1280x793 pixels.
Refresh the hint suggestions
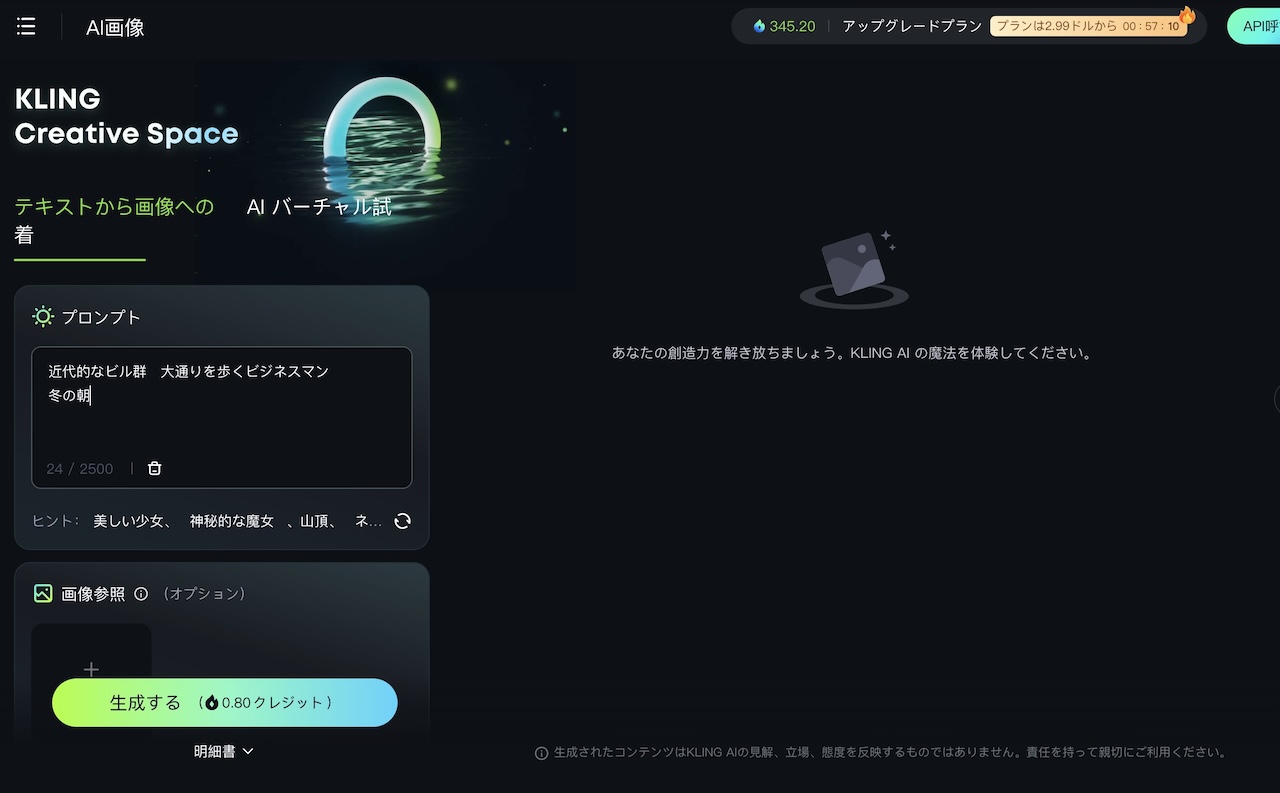click(402, 521)
